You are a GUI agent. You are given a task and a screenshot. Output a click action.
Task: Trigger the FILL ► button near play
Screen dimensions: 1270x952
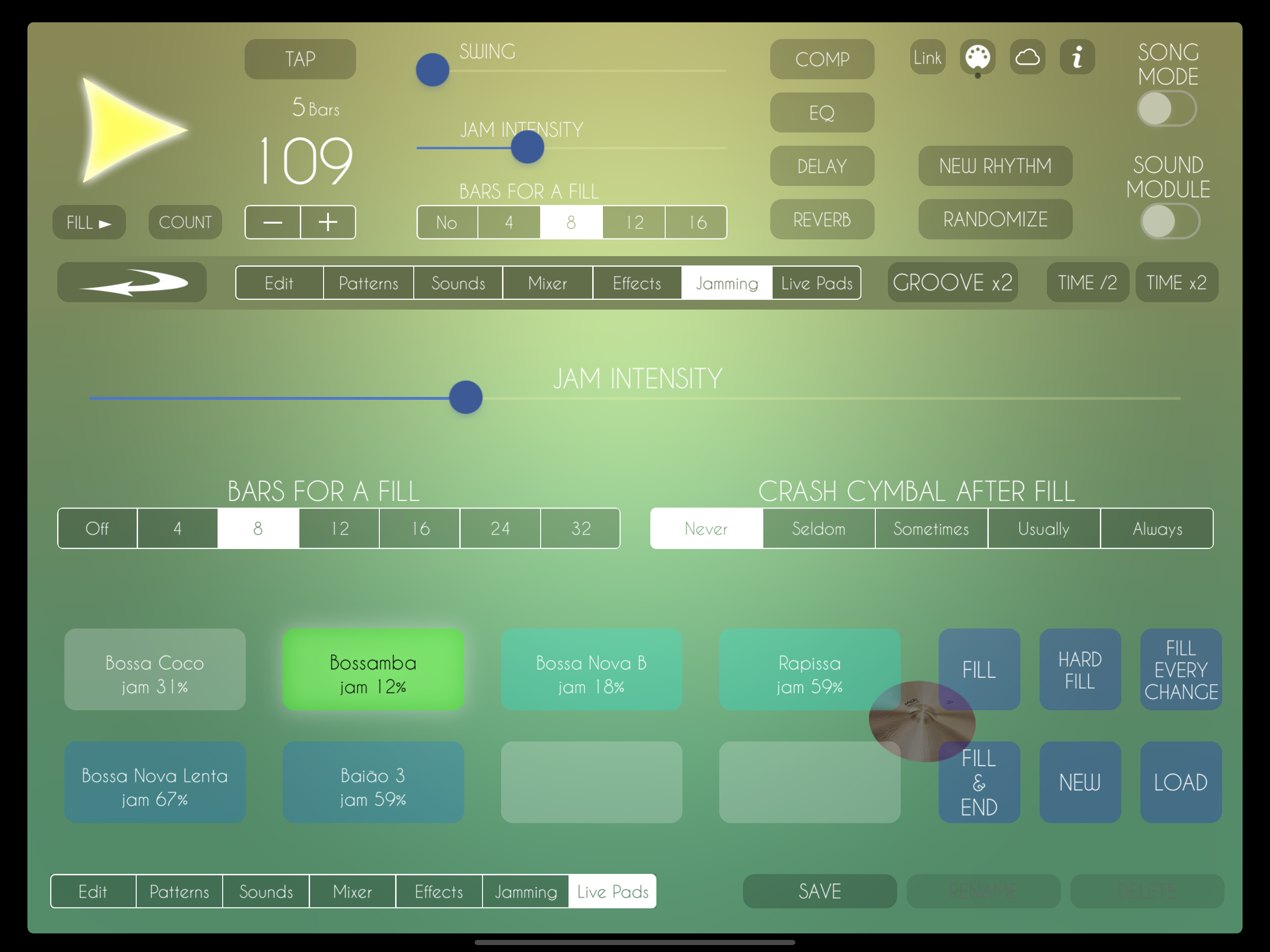pos(89,222)
